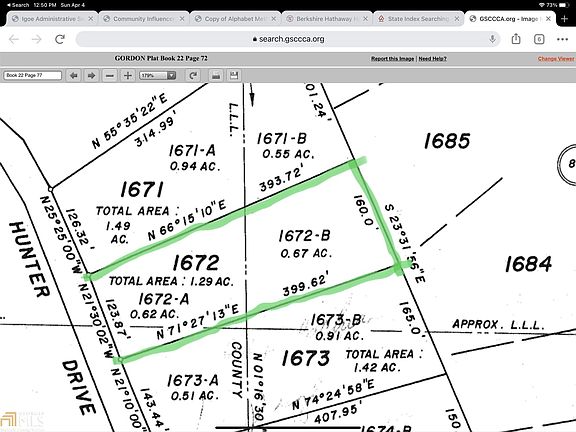Click the Book 22 Page 77 field

coord(32,75)
